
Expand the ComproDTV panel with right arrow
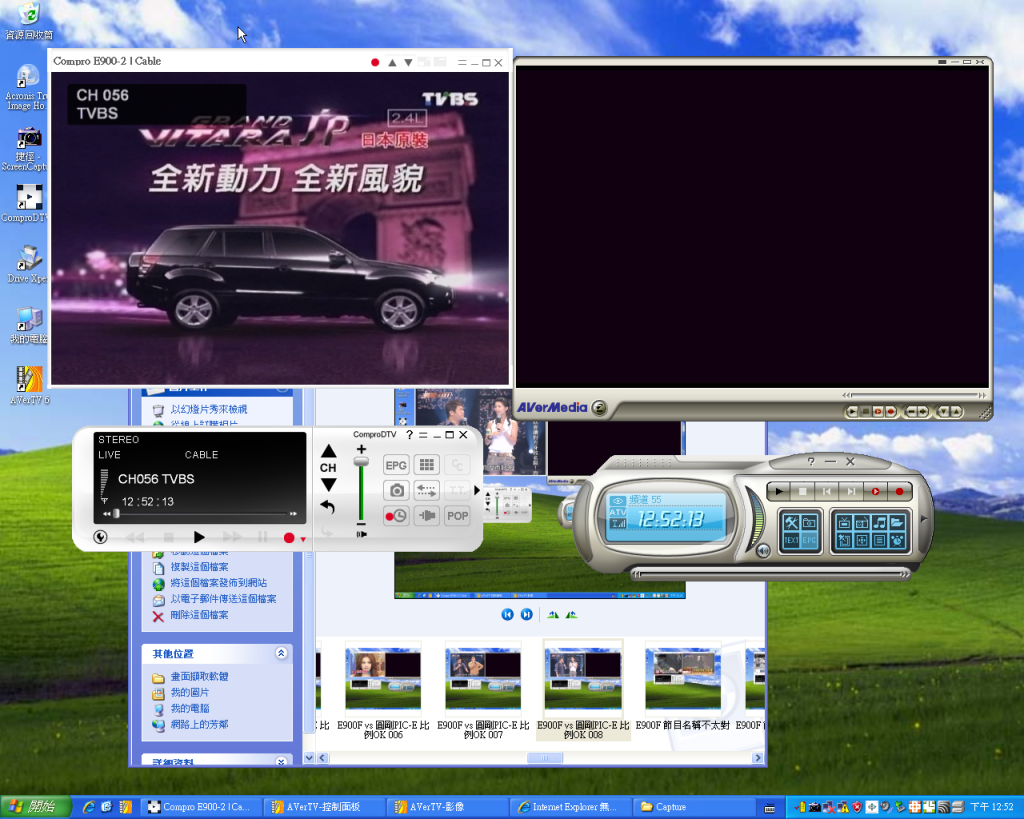pos(477,490)
